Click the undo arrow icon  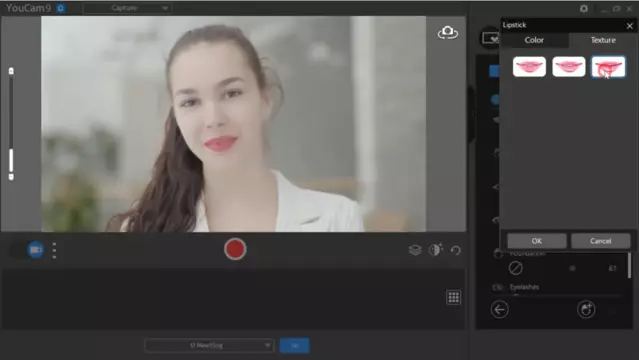click(x=456, y=250)
